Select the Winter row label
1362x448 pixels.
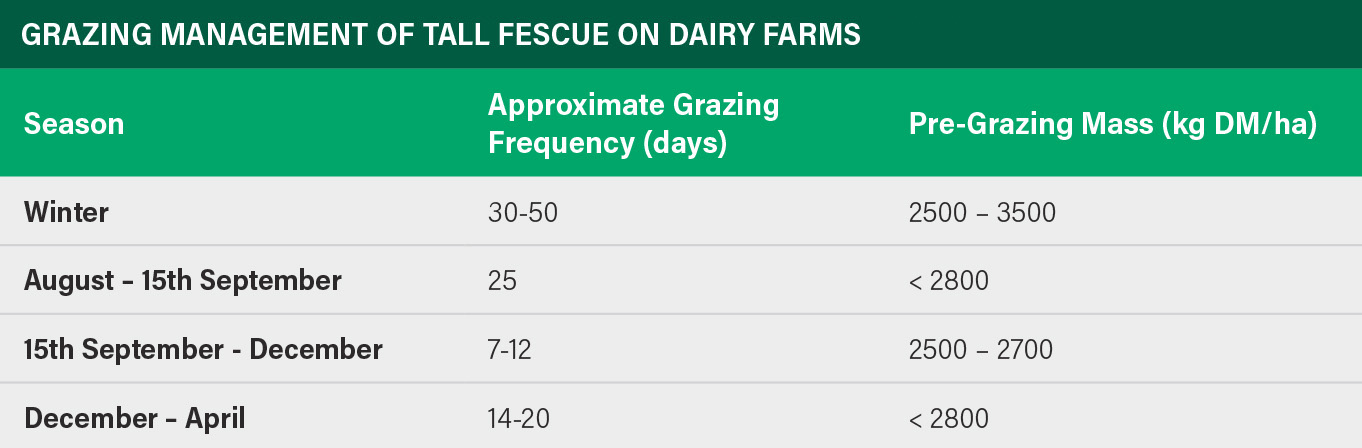pyautogui.click(x=67, y=212)
